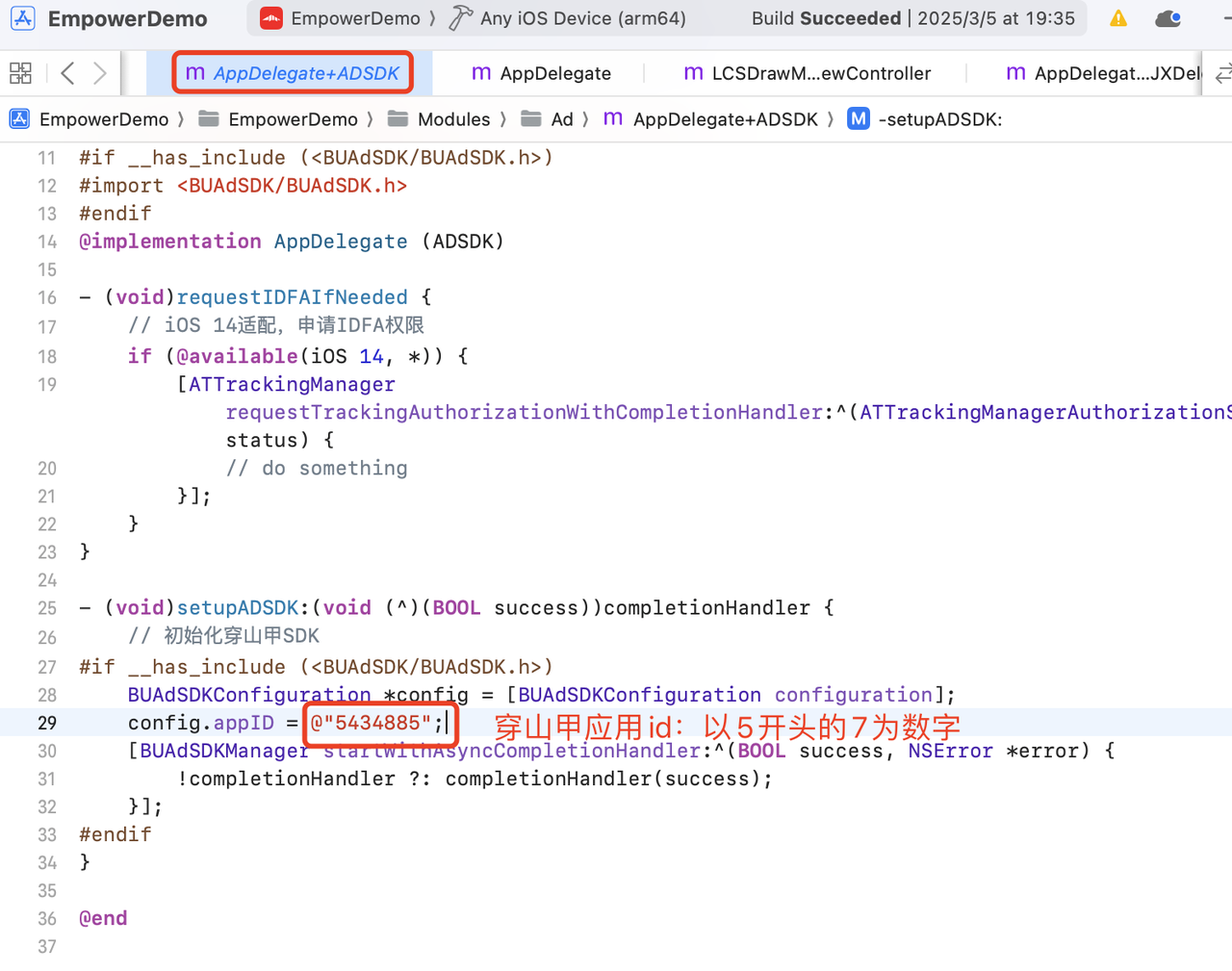Click the Xcode Cloud status icon
Viewport: 1232px width, 971px height.
(x=1168, y=18)
